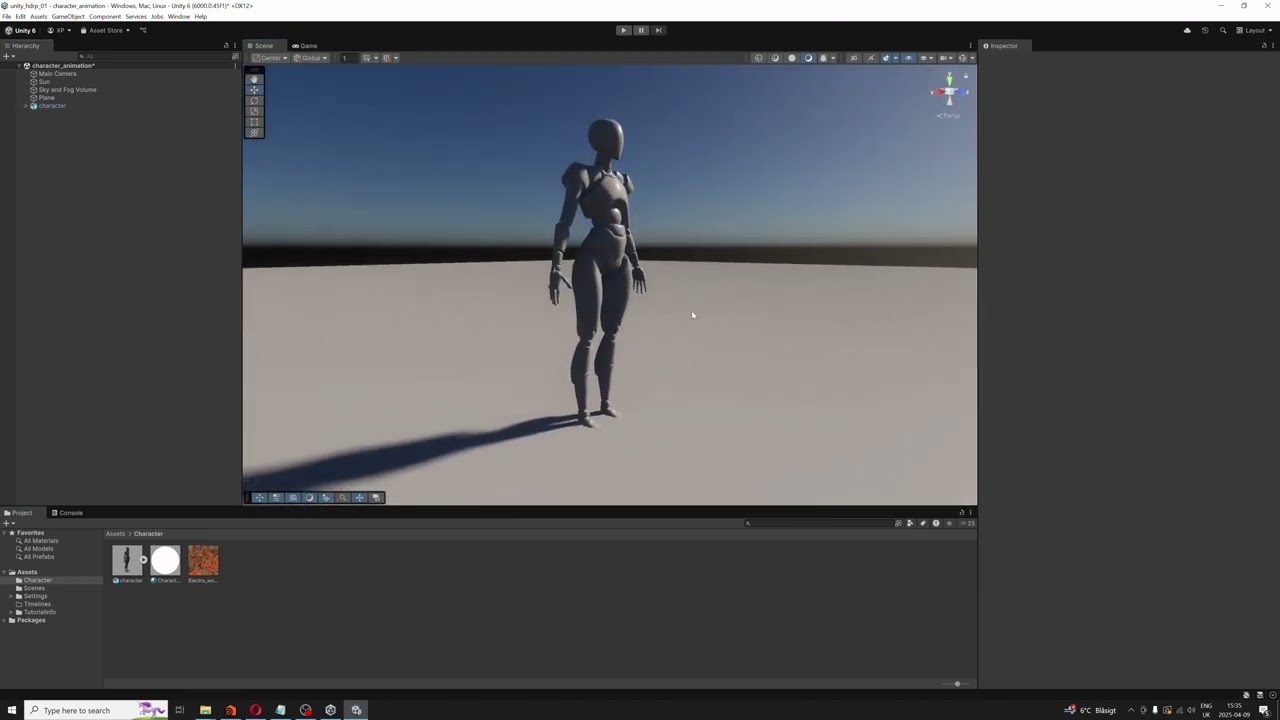Select the Move tool in scene toolbar
The height and width of the screenshot is (720, 1280).
(254, 90)
